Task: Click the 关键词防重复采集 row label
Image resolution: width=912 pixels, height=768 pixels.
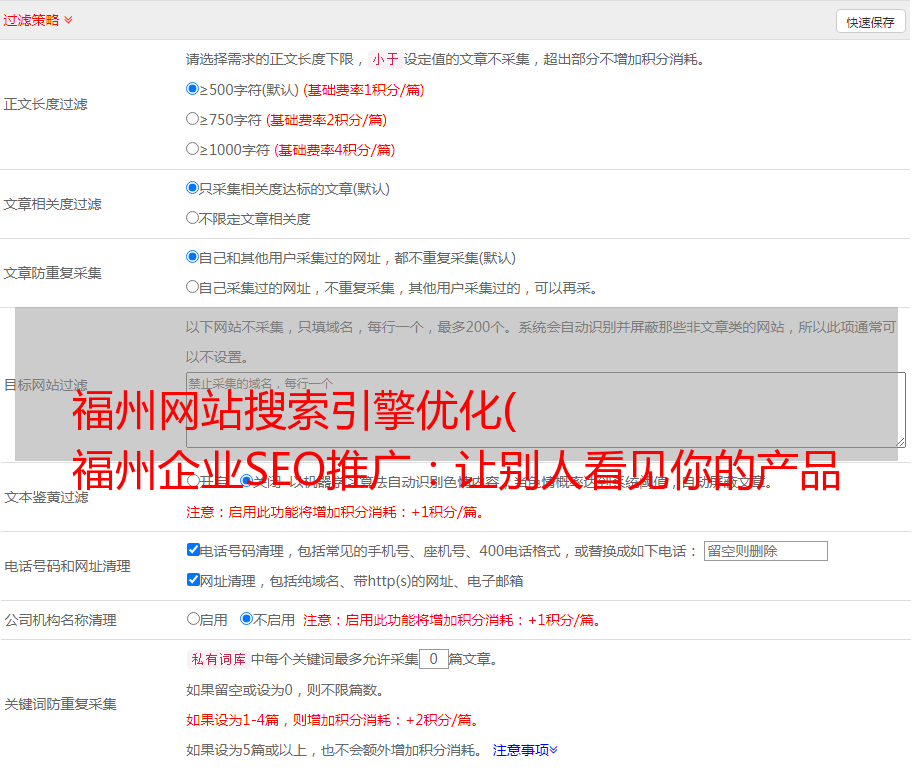Action: [x=60, y=704]
